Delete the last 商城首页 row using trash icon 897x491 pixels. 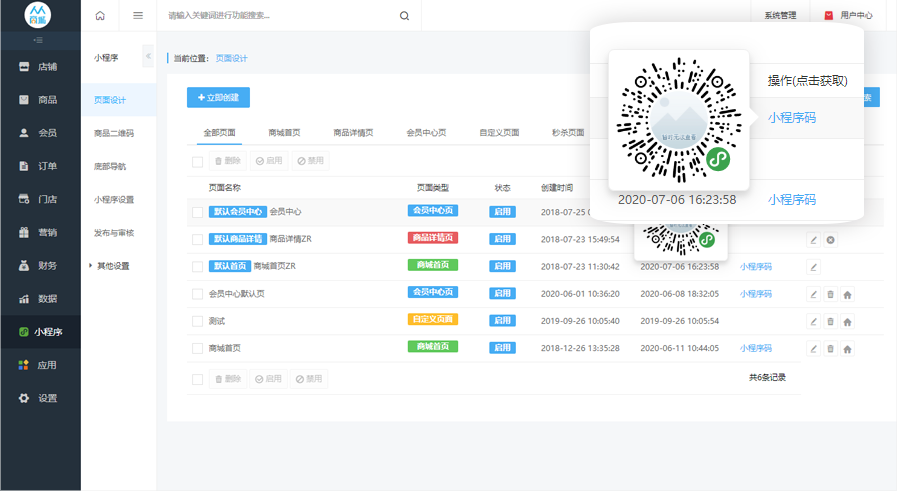(831, 349)
